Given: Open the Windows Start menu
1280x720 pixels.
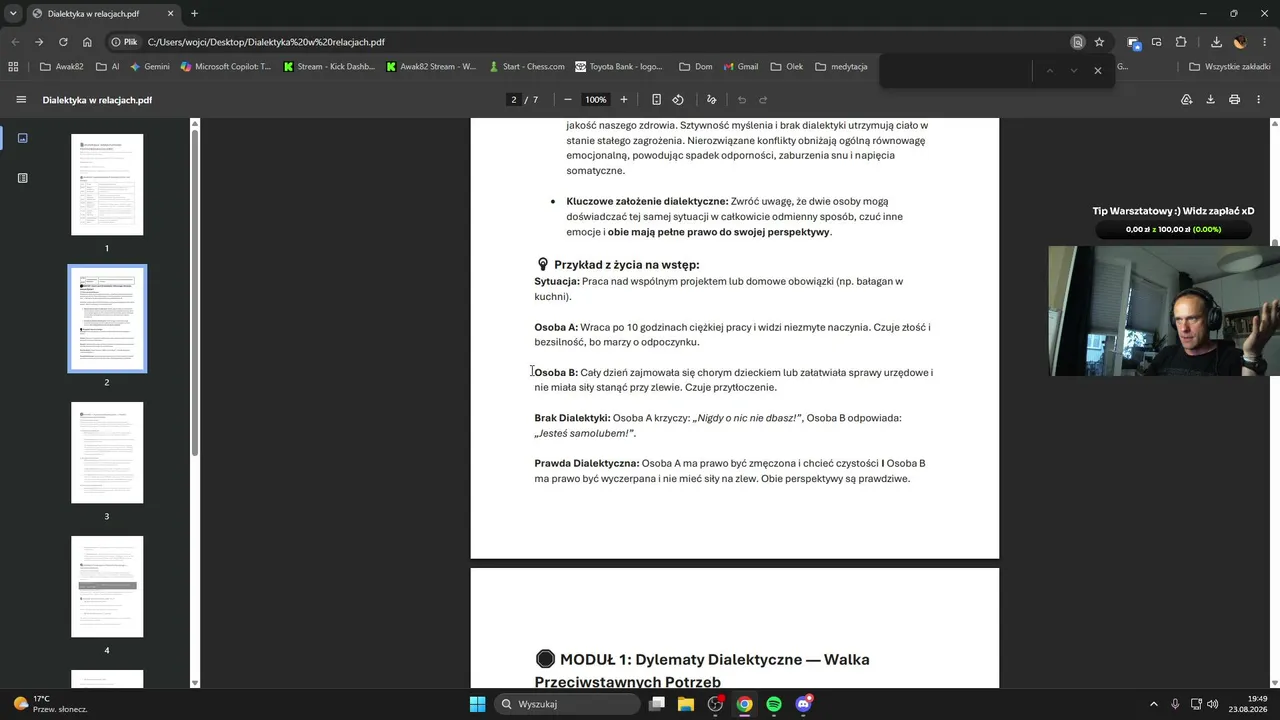Looking at the screenshot, I should (477, 704).
